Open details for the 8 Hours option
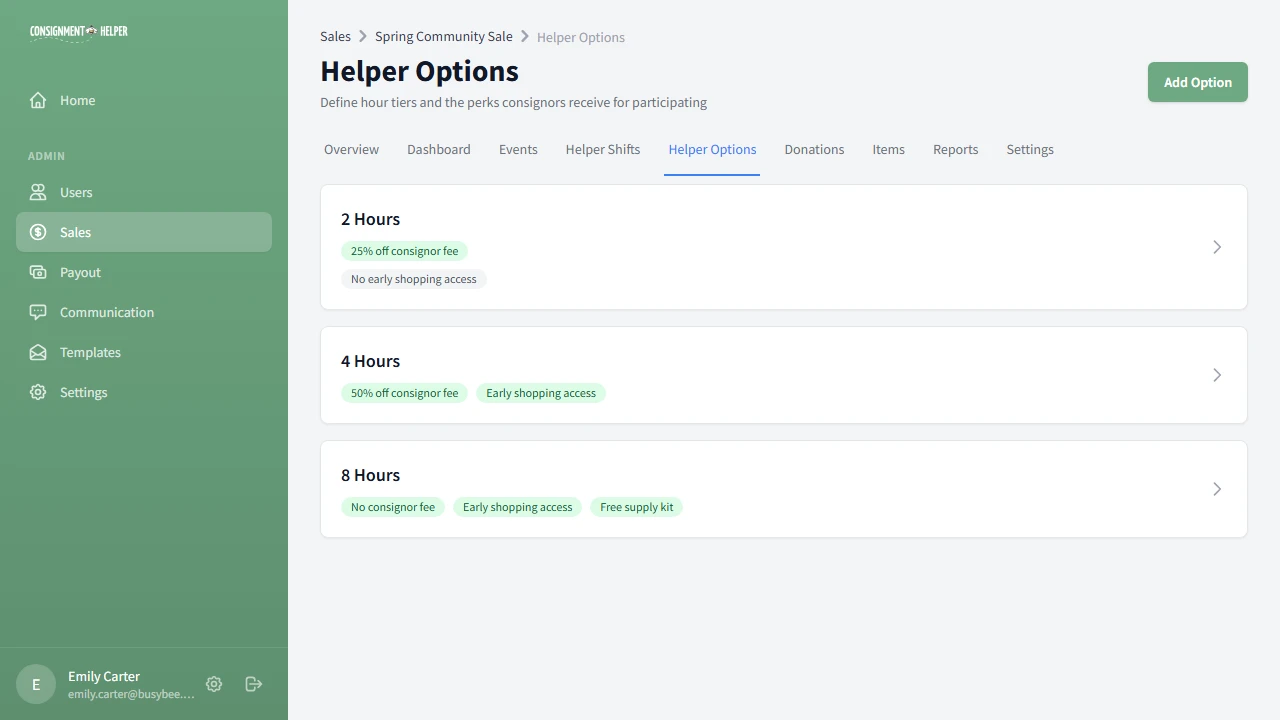Screen dimensions: 1280x720 pos(1217,489)
